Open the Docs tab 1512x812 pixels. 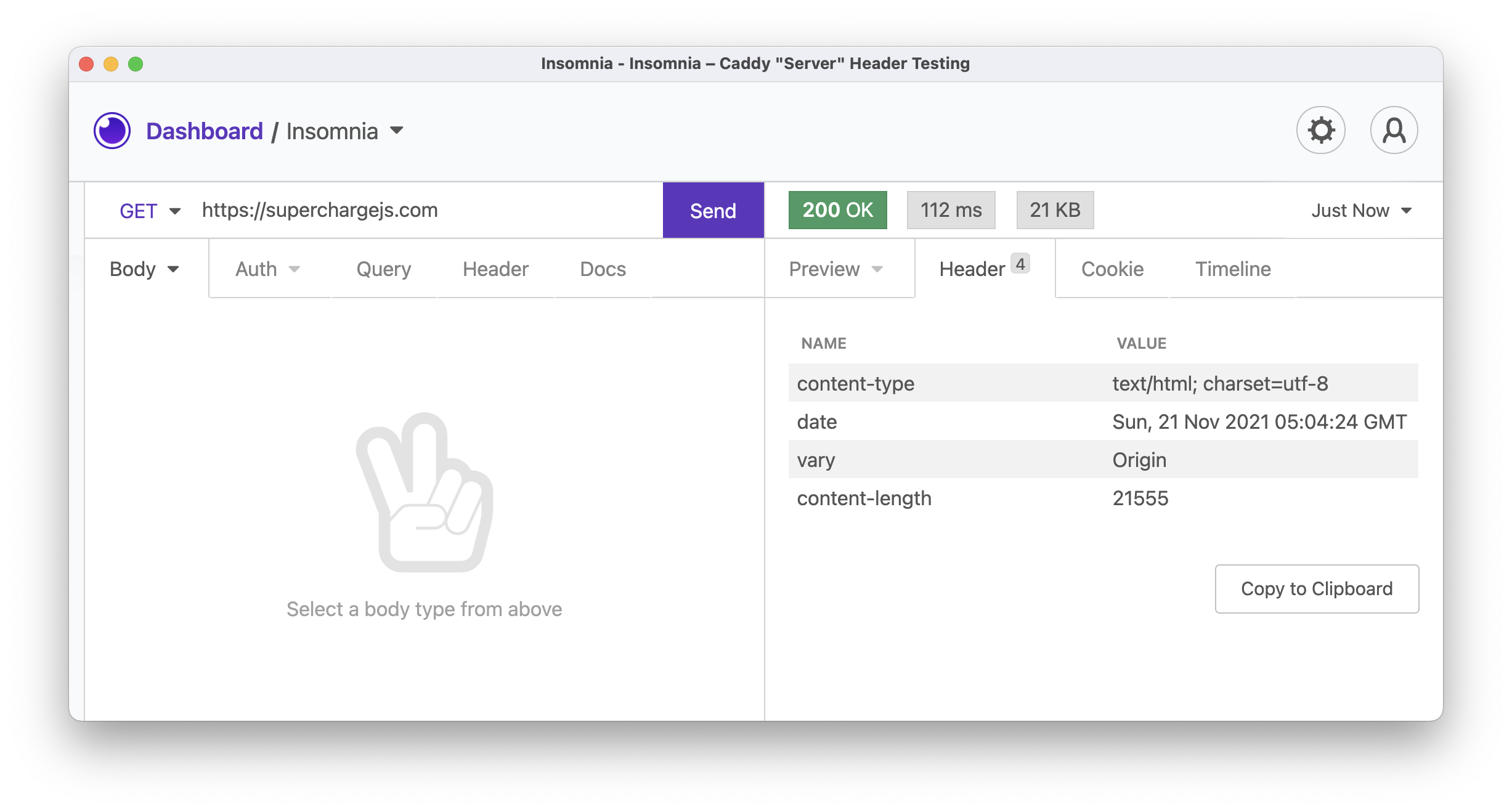coord(602,269)
